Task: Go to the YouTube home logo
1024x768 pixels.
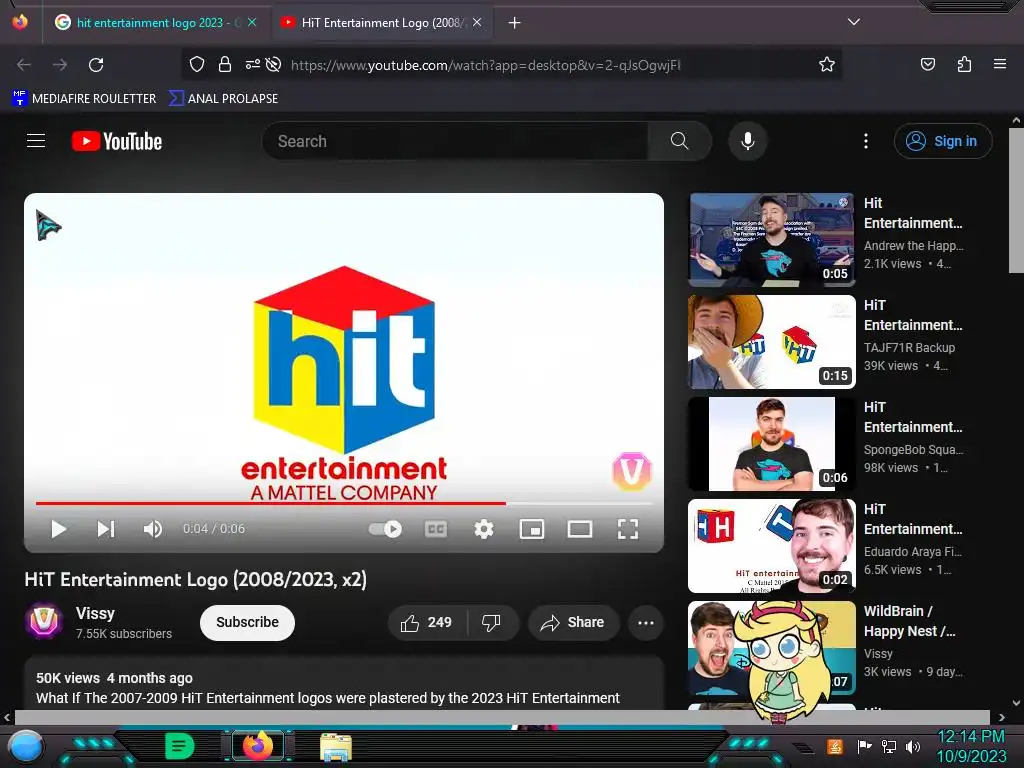Action: pos(117,141)
